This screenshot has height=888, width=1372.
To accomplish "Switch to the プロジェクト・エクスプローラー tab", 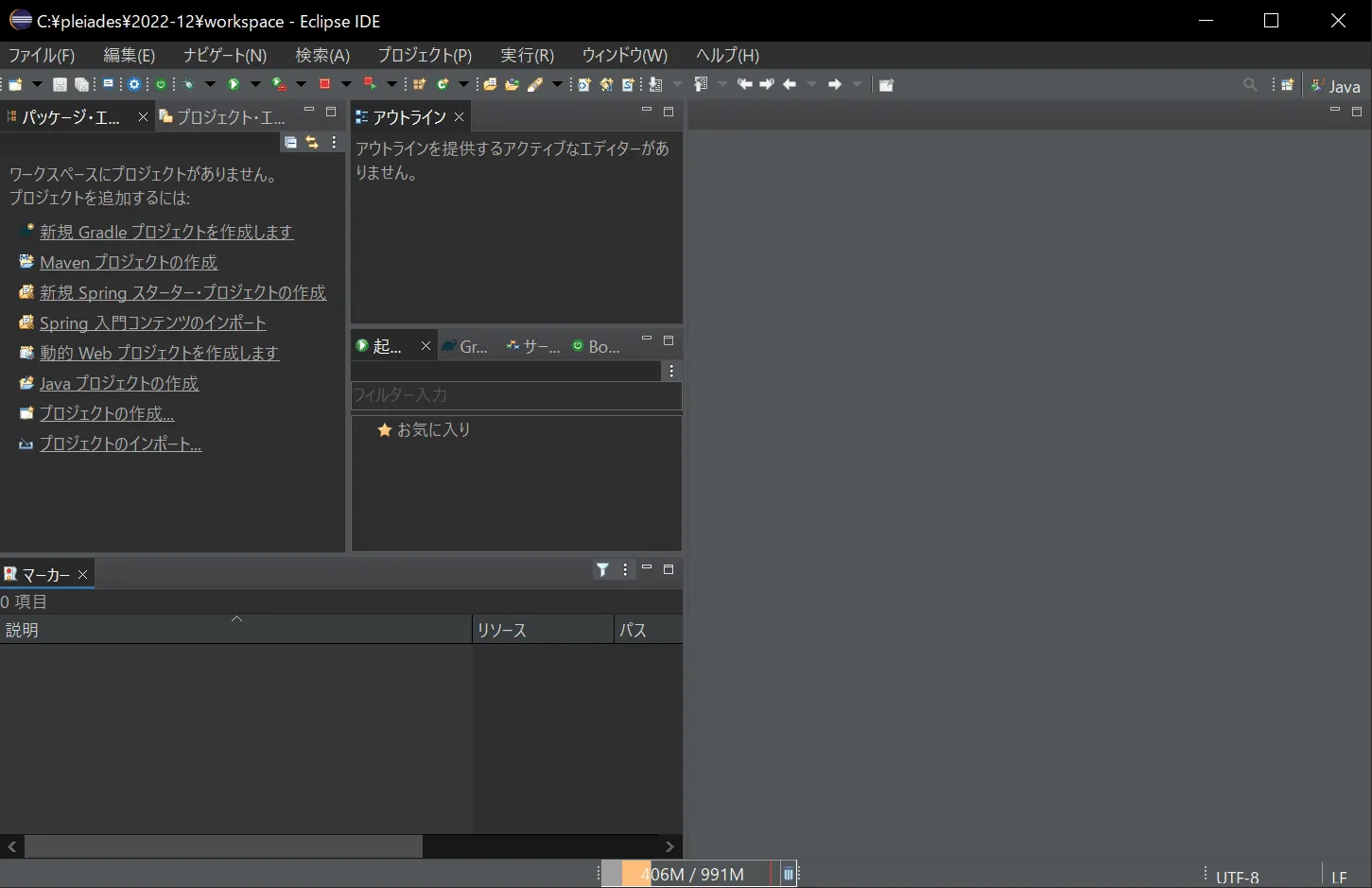I will coord(224,117).
